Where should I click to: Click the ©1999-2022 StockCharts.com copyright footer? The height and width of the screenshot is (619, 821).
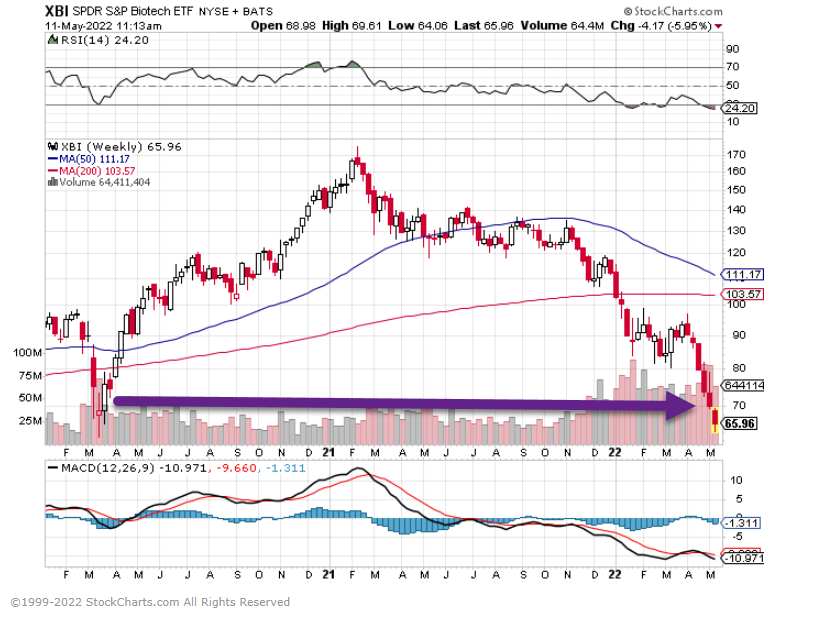[150, 602]
